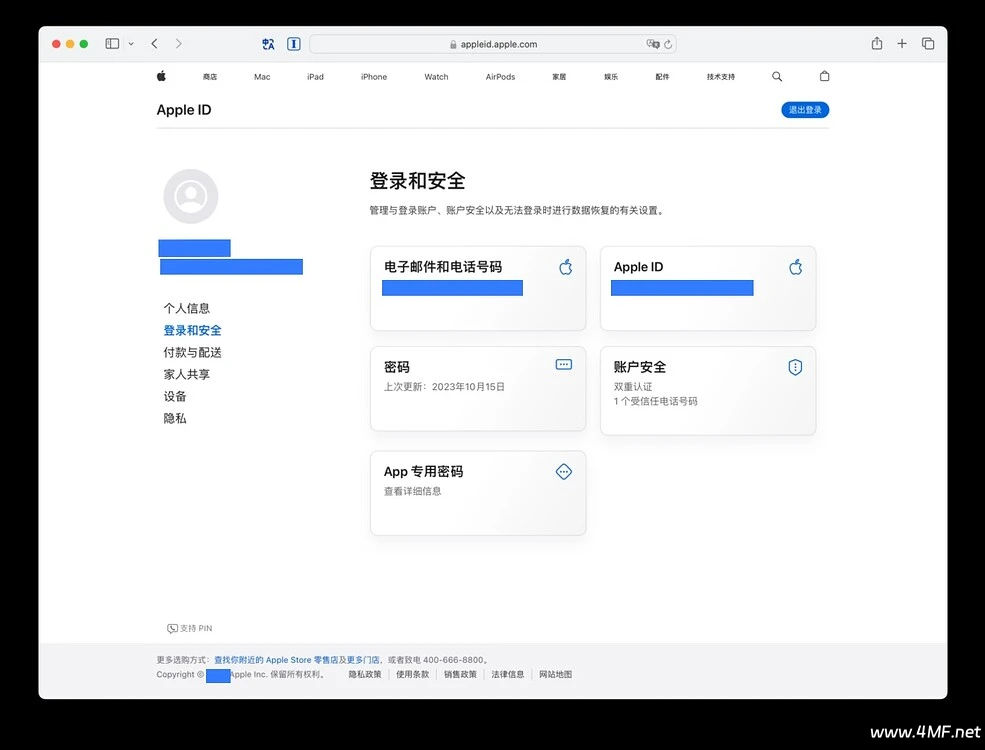
Task: Open the 隐私政策 footer link
Action: click(x=365, y=674)
